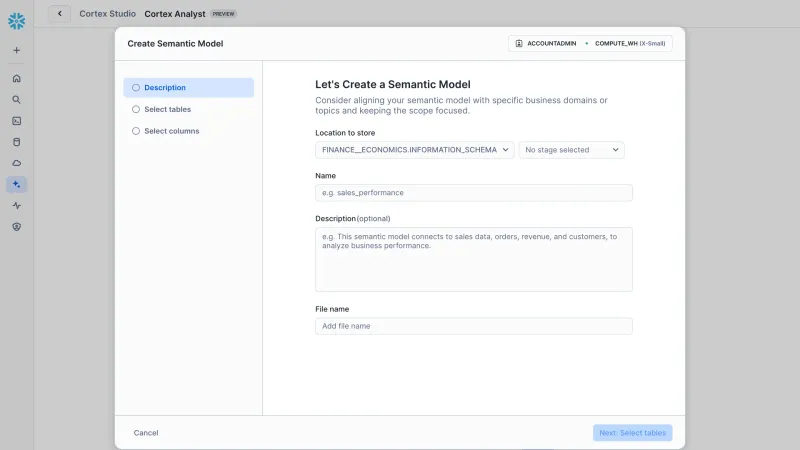Click the Cortex Analyst title
Viewport: 800px width, 450px height.
click(x=175, y=14)
